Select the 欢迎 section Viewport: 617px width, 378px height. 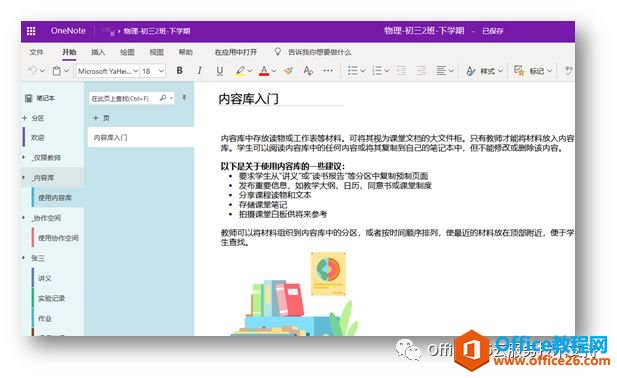(38, 138)
